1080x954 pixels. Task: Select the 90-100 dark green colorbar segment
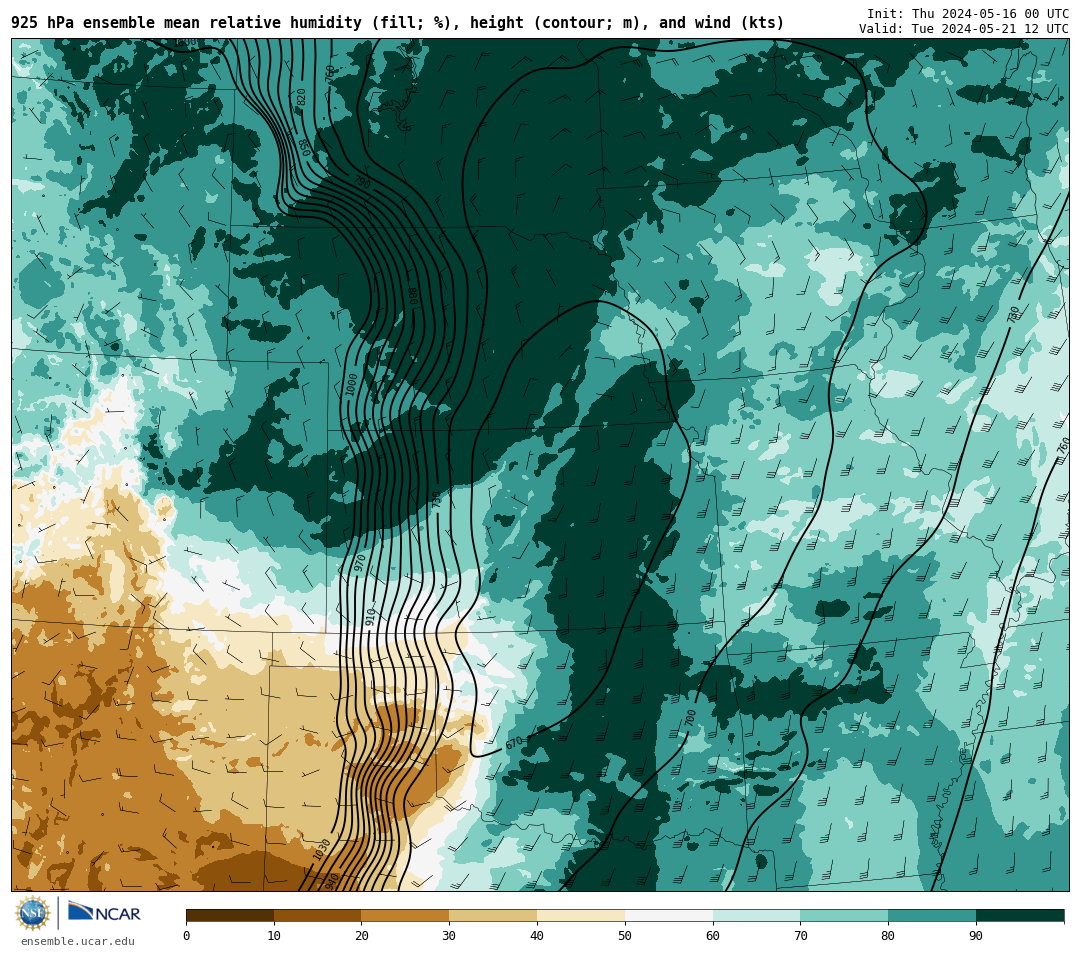1020,916
